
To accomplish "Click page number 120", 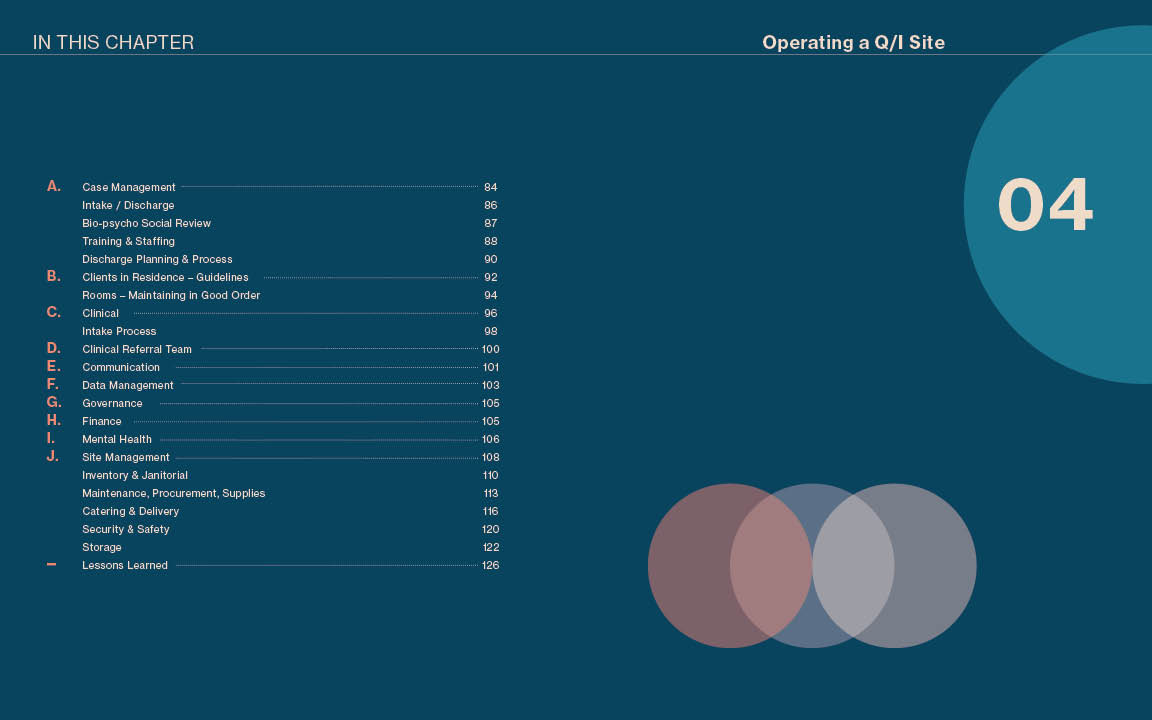I will pyautogui.click(x=491, y=529).
